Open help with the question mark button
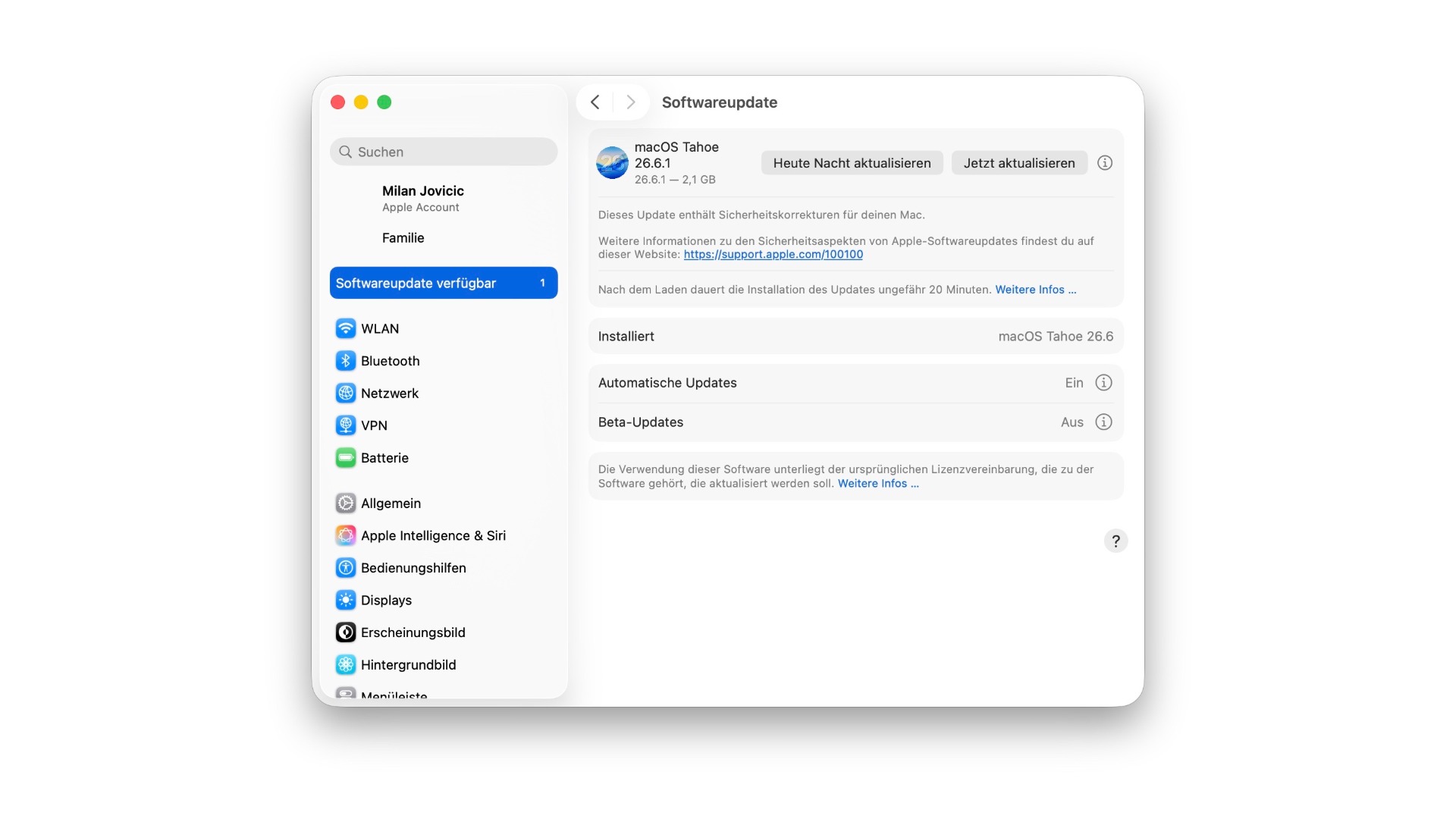This screenshot has height=819, width=1456. tap(1116, 541)
